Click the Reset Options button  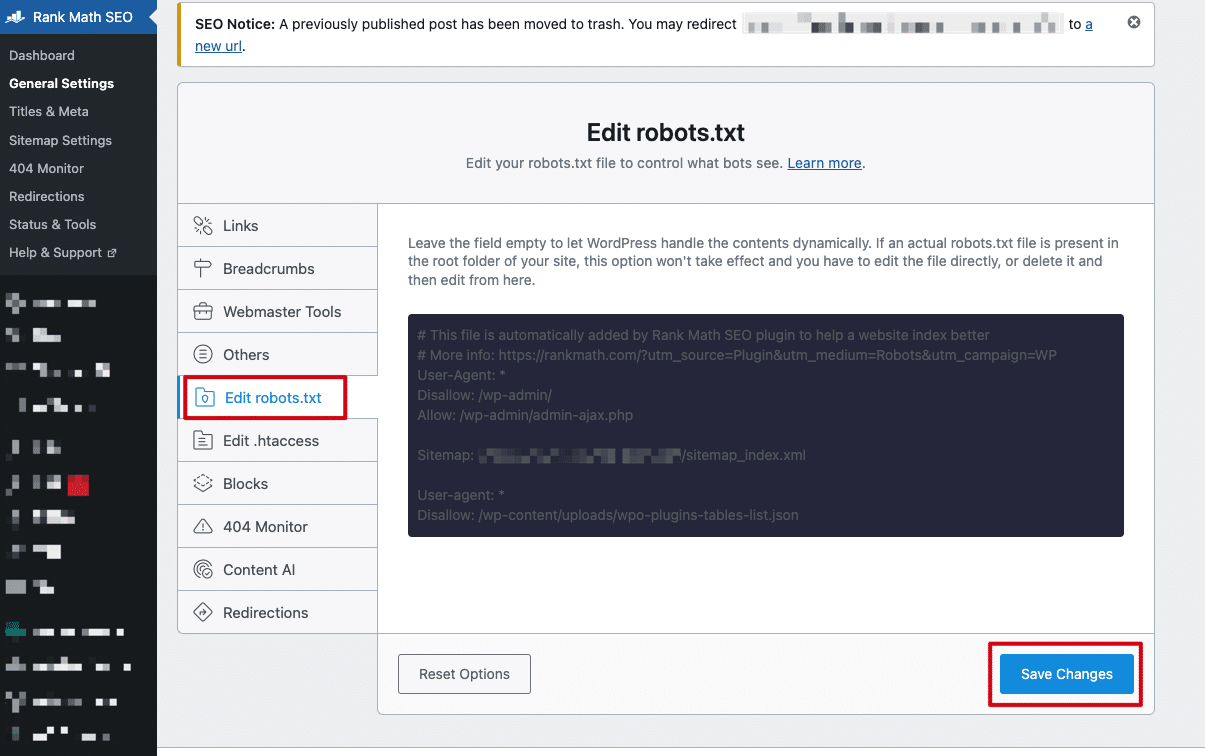(x=464, y=674)
